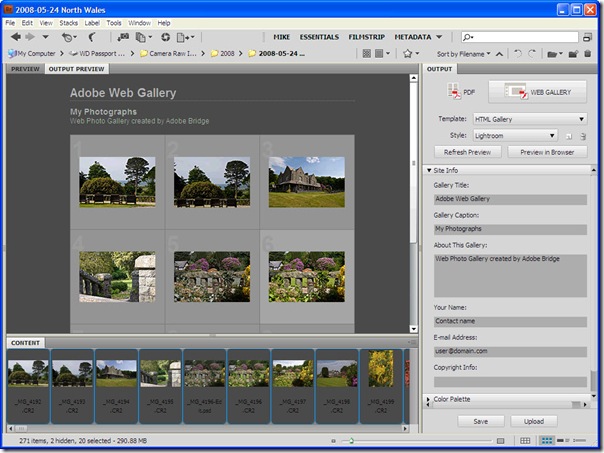Open the Edit menu
The image size is (604, 453).
click(27, 23)
